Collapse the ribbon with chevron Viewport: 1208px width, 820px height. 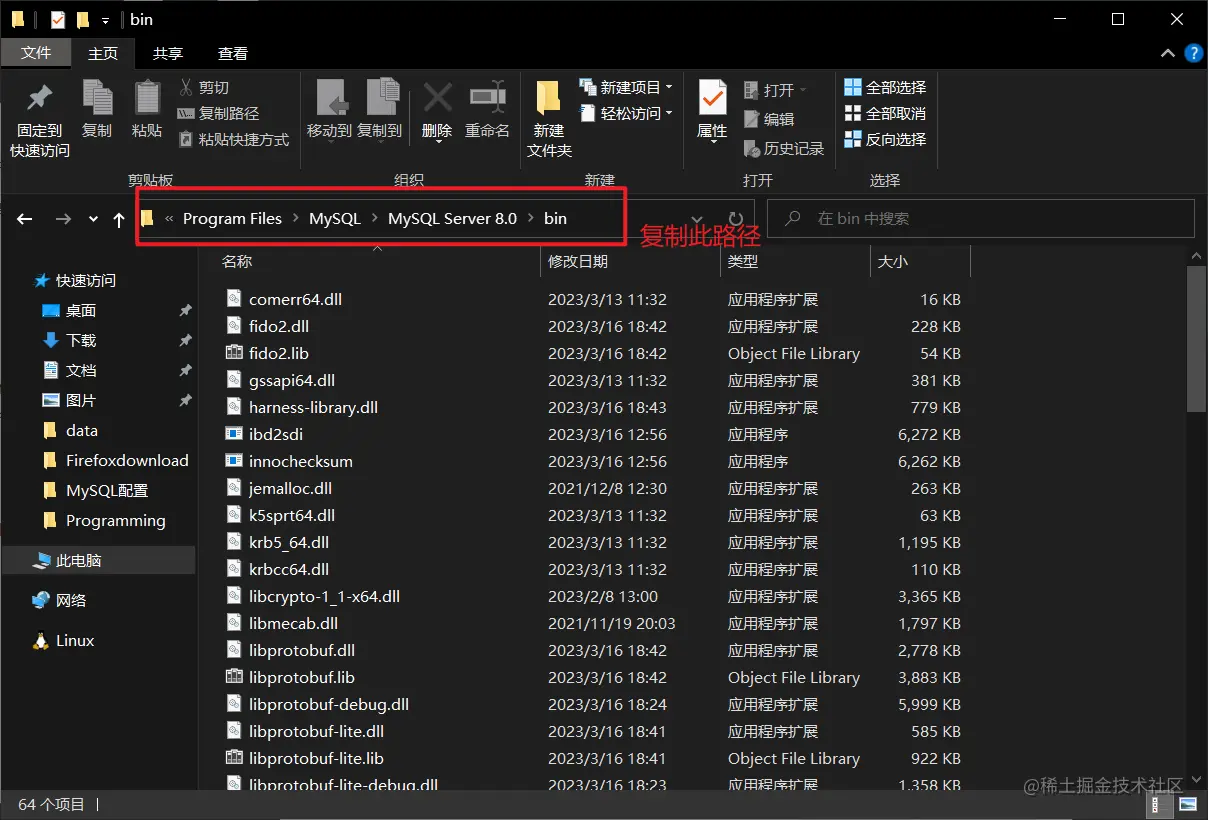pyautogui.click(x=1166, y=53)
